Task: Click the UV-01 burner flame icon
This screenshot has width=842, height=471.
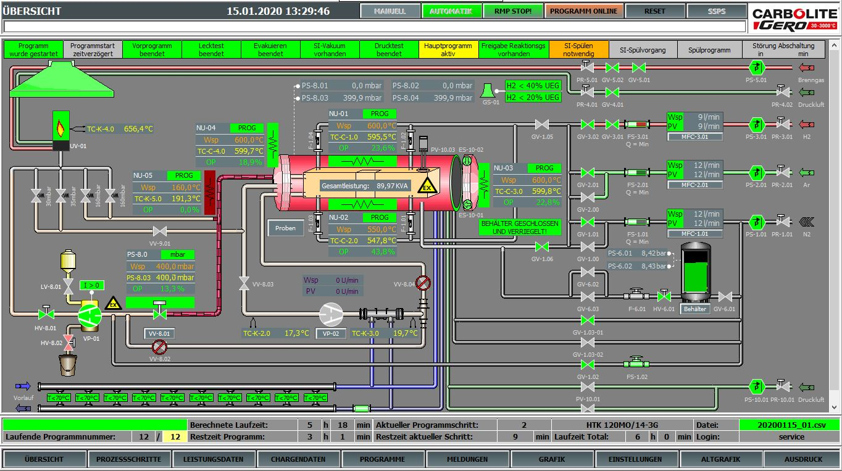Action: coord(62,129)
